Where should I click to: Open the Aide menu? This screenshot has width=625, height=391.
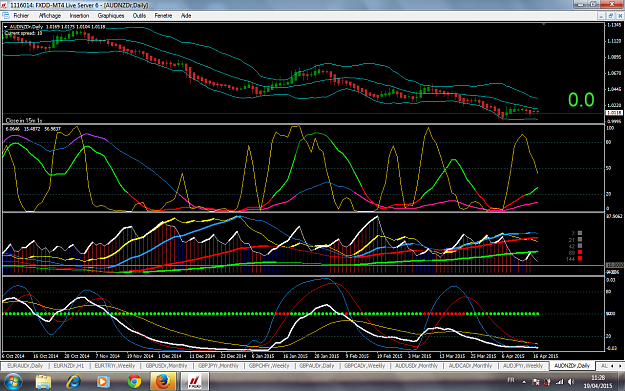186,16
